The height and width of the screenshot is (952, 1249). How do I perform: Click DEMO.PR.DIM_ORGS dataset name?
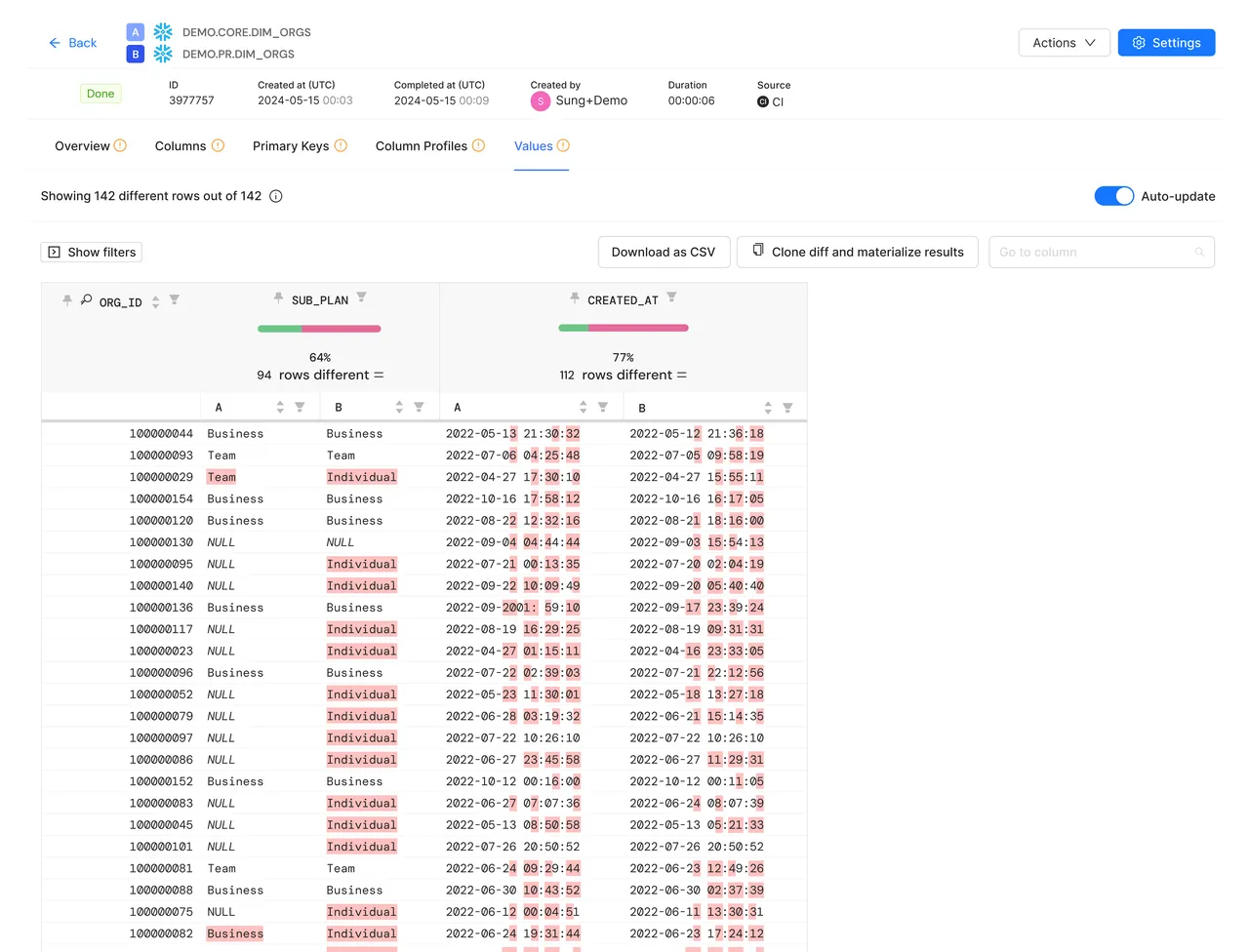(x=238, y=54)
